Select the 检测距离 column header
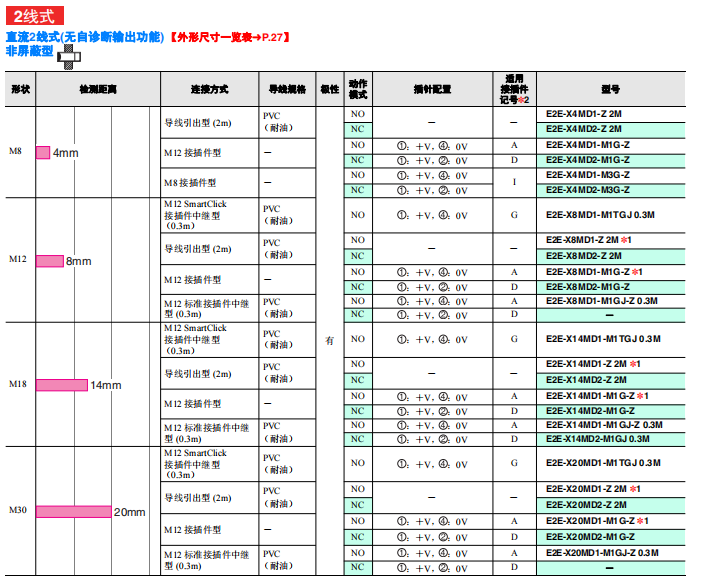The height and width of the screenshot is (580, 701). pyautogui.click(x=98, y=89)
